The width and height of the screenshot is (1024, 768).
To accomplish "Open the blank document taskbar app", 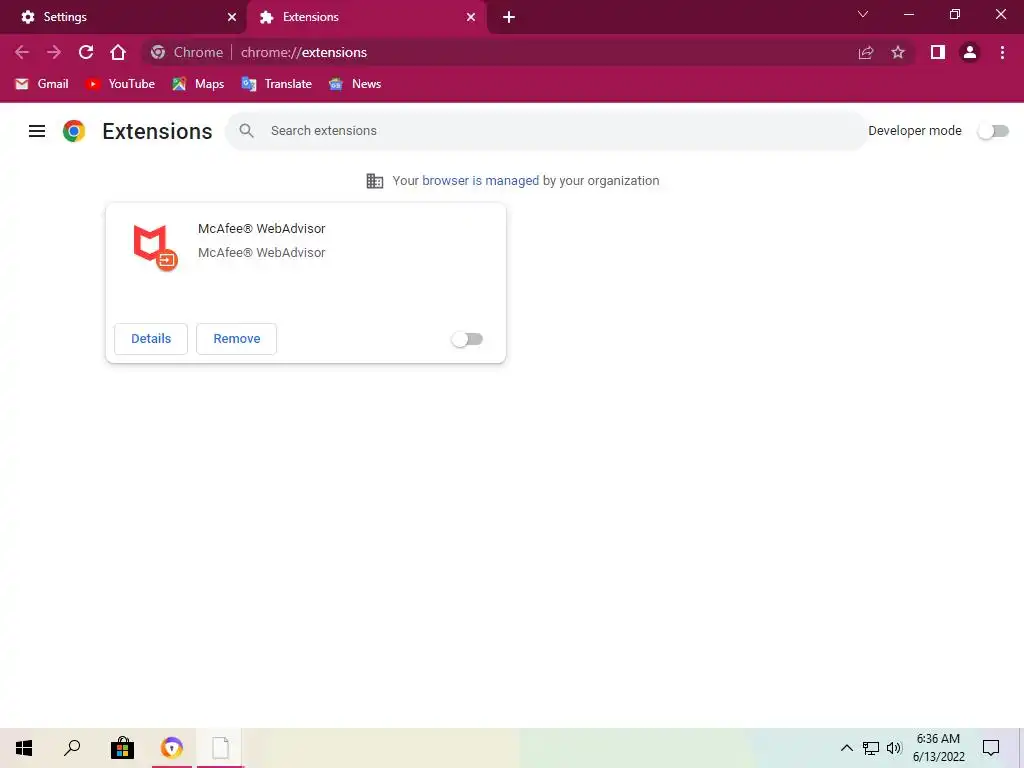I will [221, 748].
